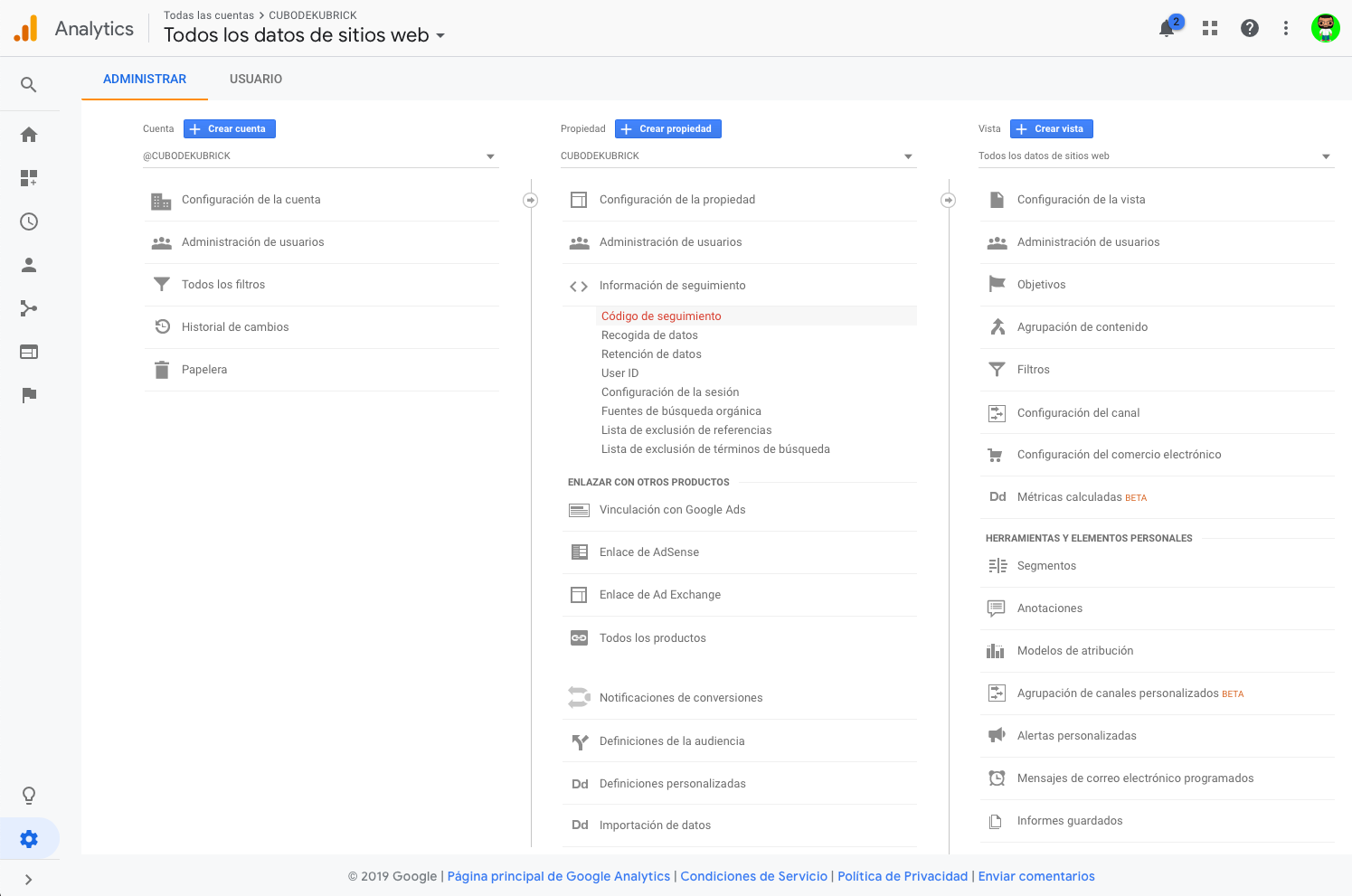Select Recogida de datos submenu item
The width and height of the screenshot is (1352, 896).
pos(649,335)
